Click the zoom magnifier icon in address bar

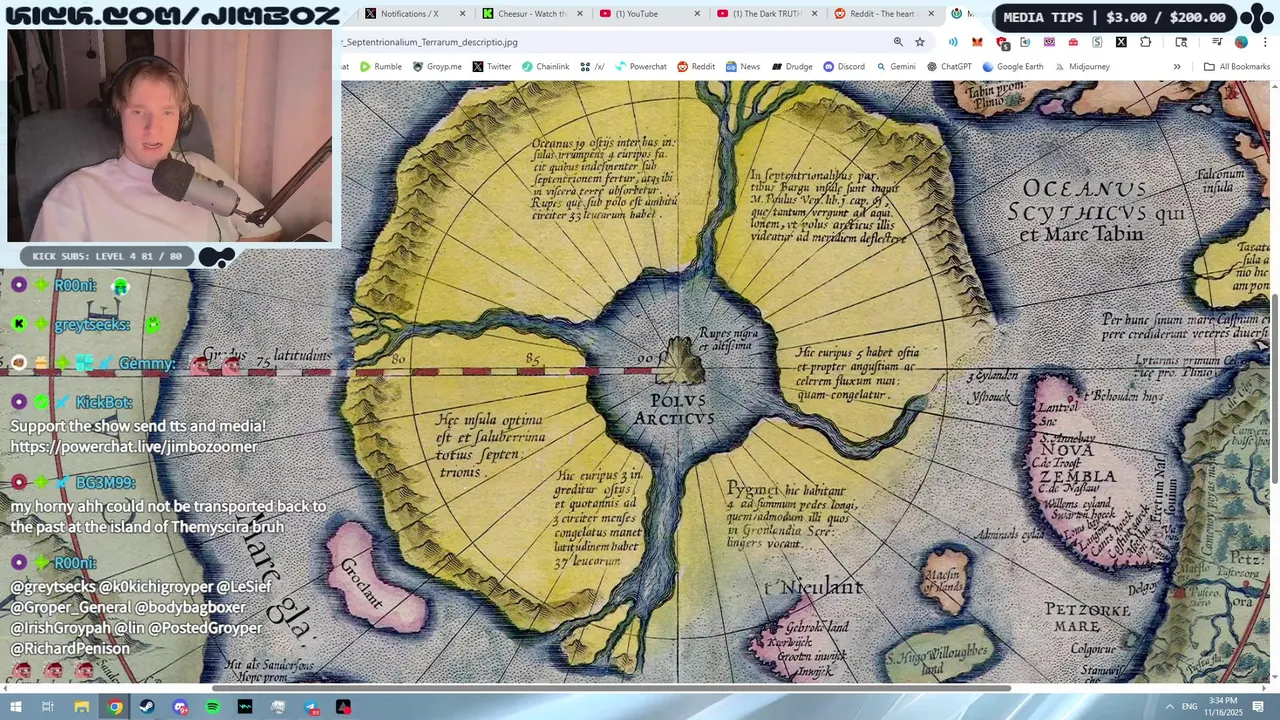pyautogui.click(x=898, y=42)
